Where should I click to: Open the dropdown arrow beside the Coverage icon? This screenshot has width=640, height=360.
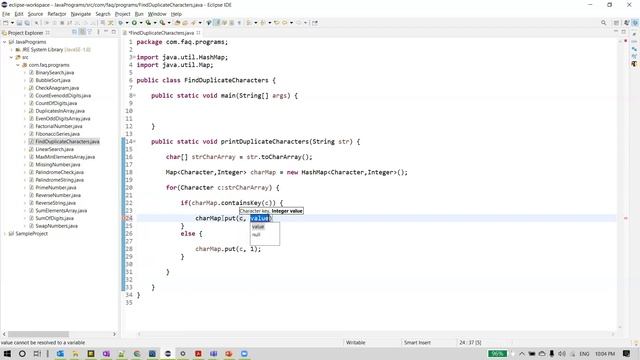[155, 23]
